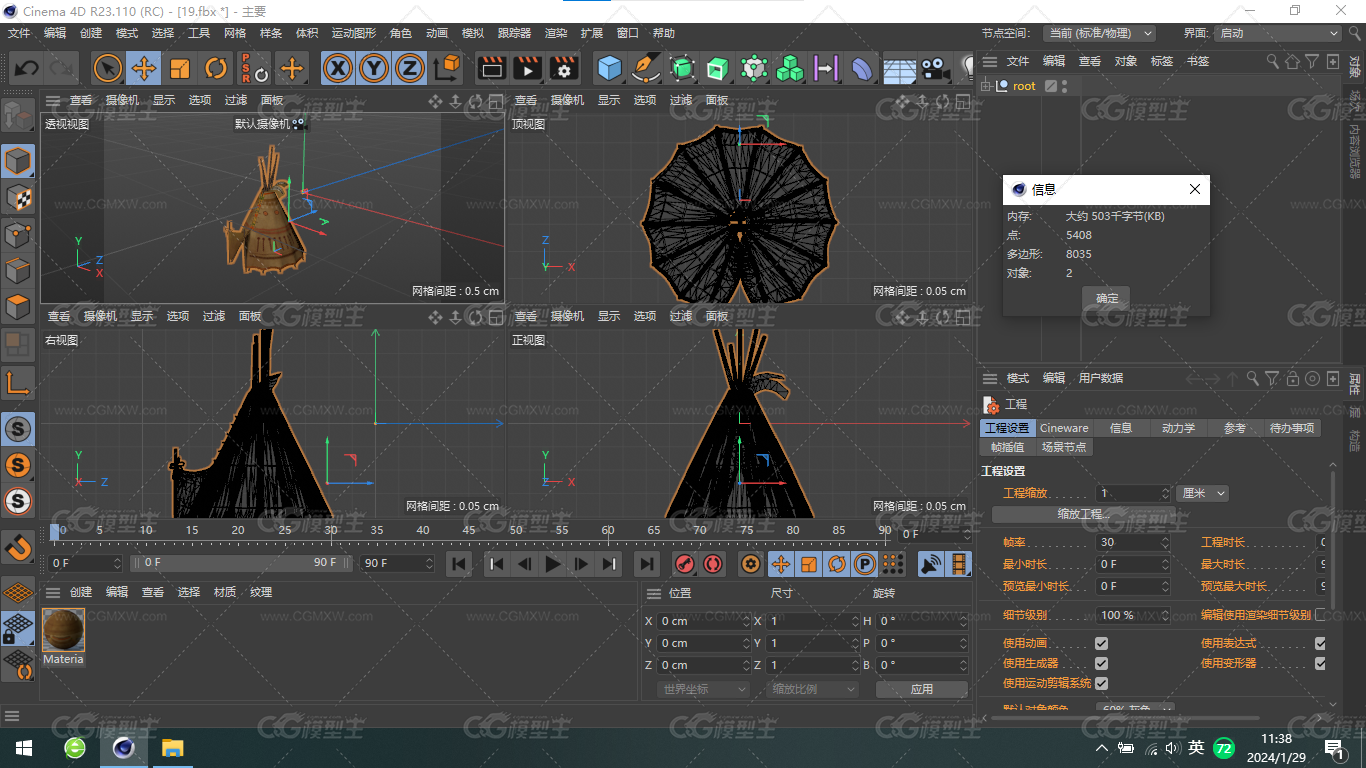Add a Cube primitive object
This screenshot has height=768, width=1366.
pos(610,68)
